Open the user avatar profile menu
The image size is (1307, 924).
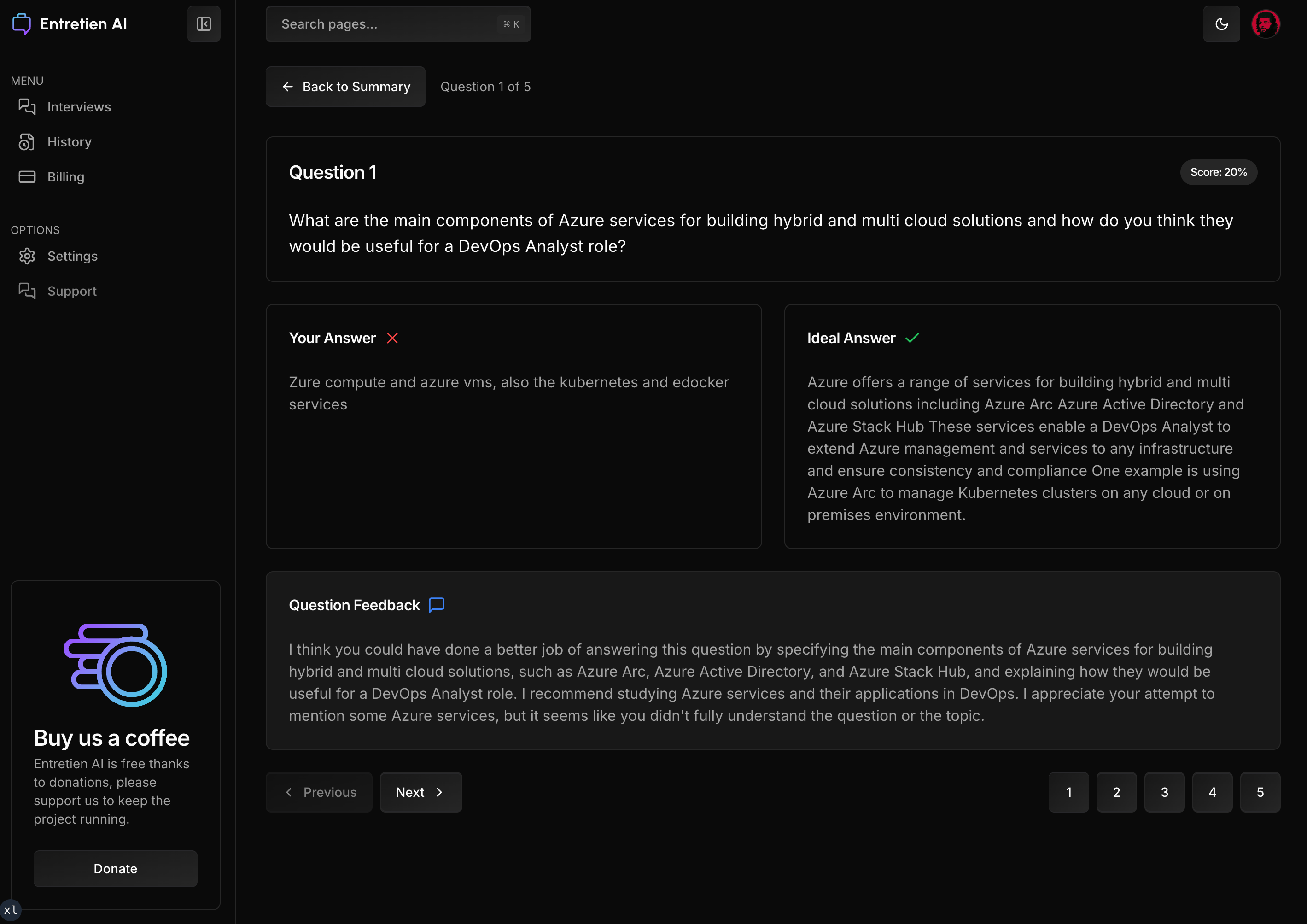[x=1265, y=24]
